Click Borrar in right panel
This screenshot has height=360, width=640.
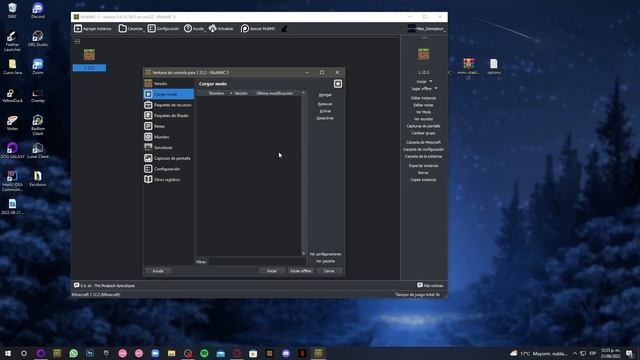[x=423, y=173]
